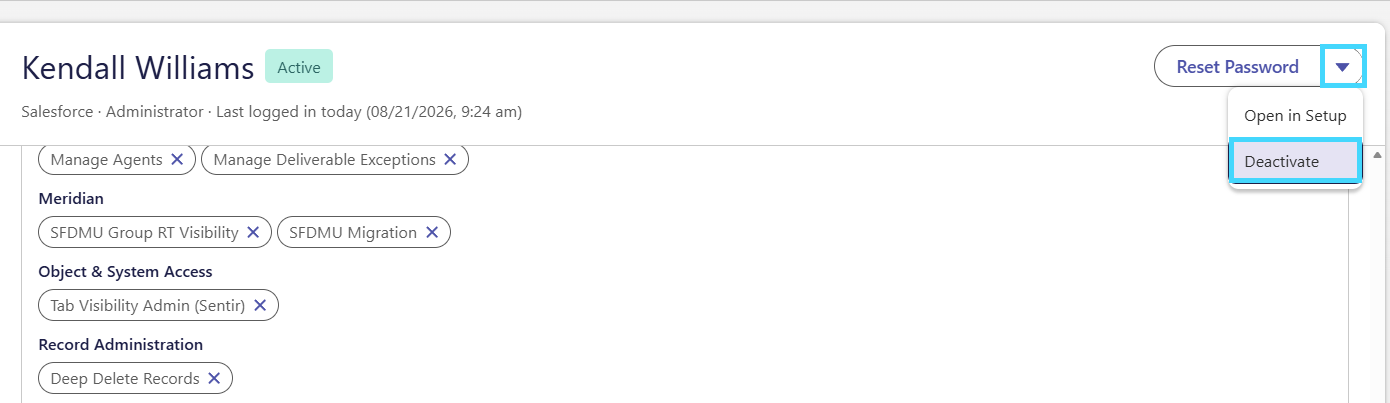Viewport: 1390px width, 403px height.
Task: Click the scrollbar up arrow
Action: (1377, 155)
